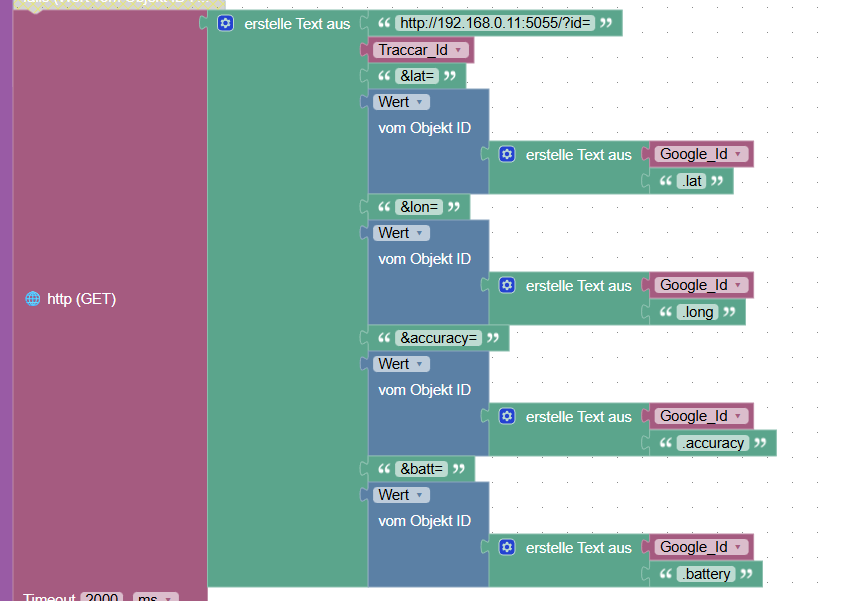The image size is (842, 601).
Task: Select the main 'erstelle Text aus' label
Action: [x=297, y=24]
